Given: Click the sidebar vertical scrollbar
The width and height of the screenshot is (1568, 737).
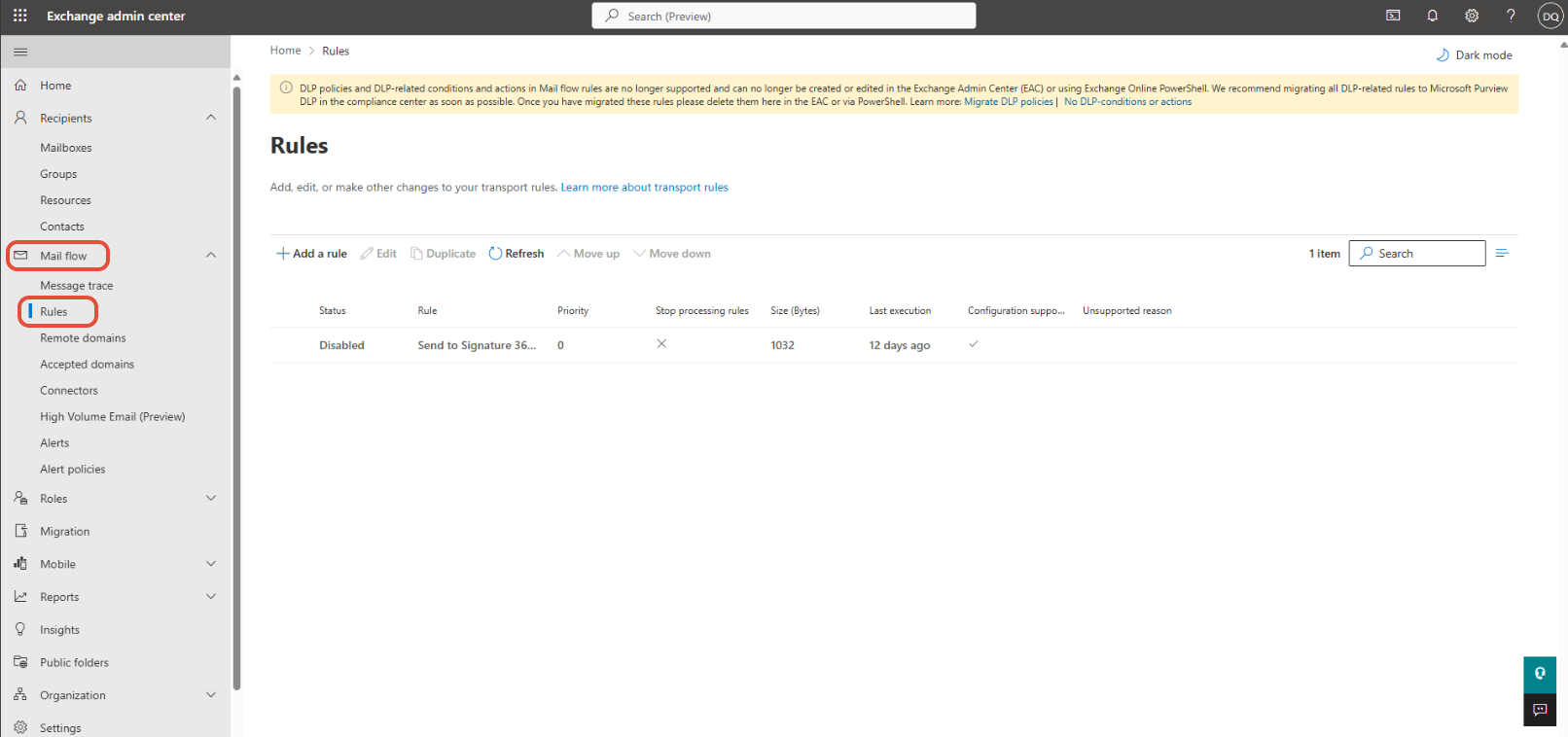Looking at the screenshot, I should pos(236,389).
